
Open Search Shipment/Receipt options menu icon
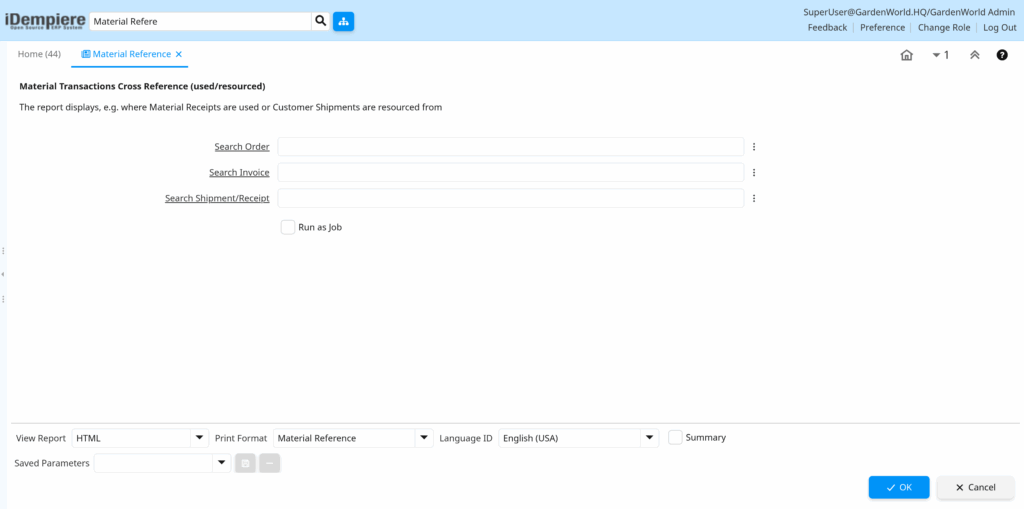[754, 199]
